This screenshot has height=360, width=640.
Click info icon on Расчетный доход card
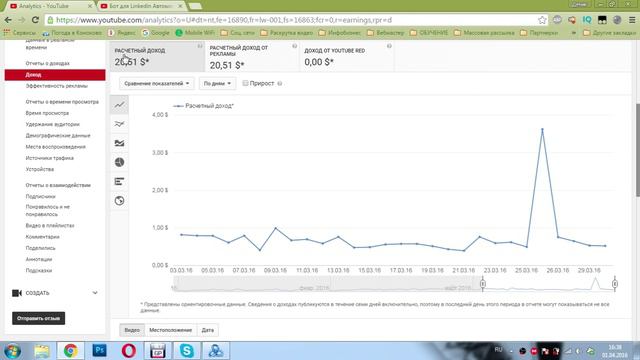(200, 46)
